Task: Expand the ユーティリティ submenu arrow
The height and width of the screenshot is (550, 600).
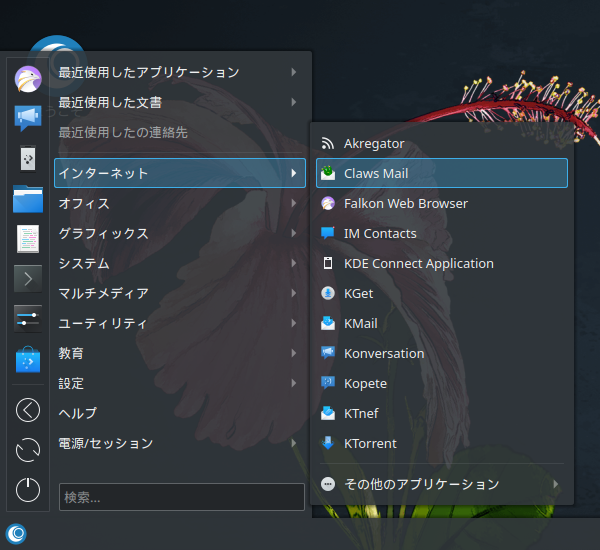Action: 294,323
